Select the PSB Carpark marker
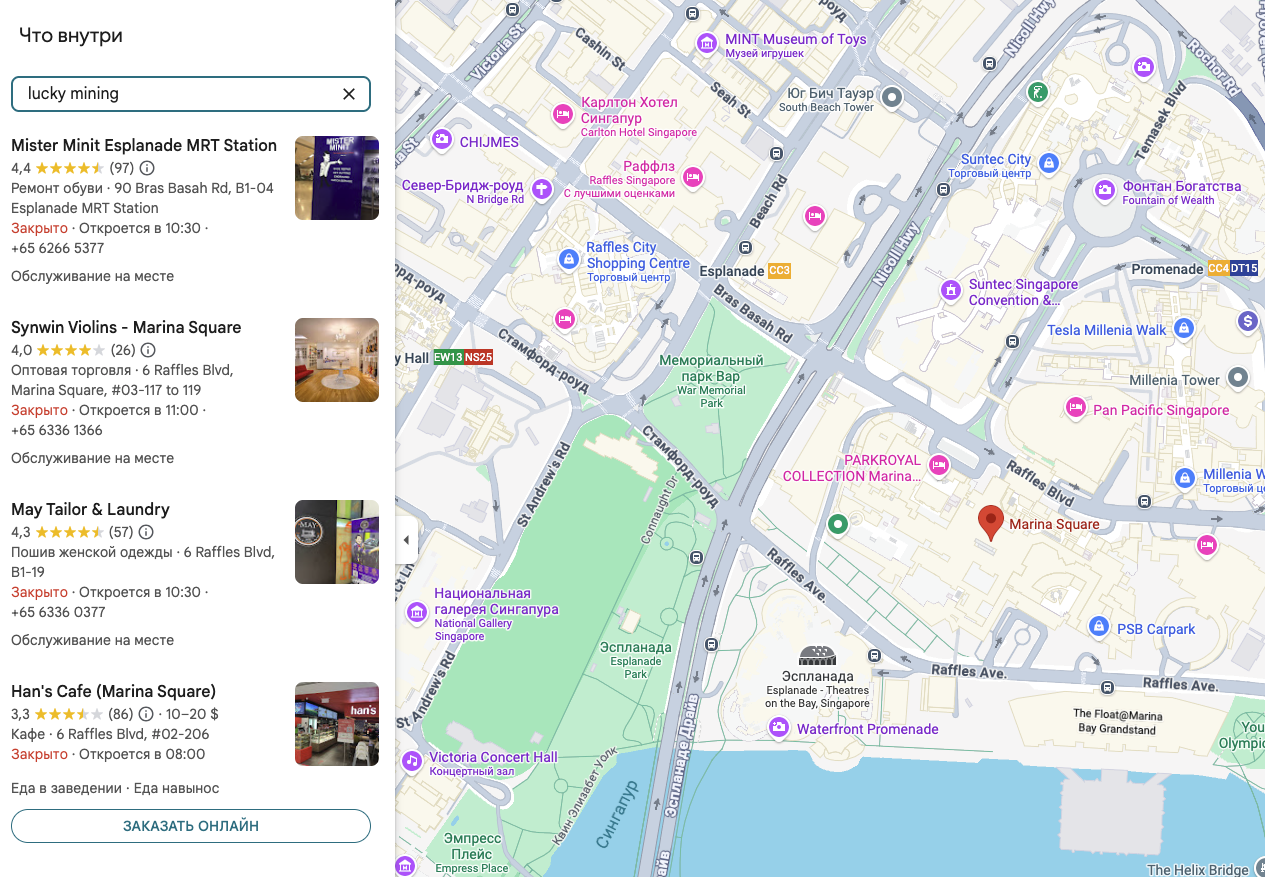This screenshot has height=877, width=1265. [1099, 626]
